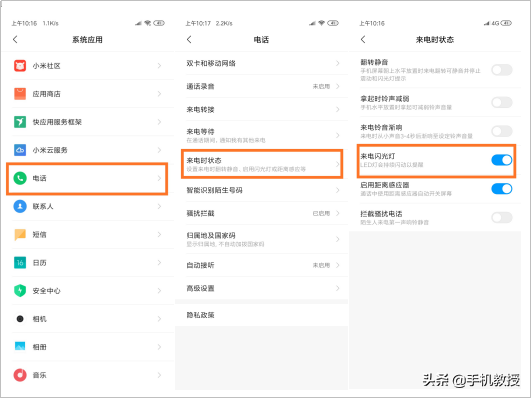Expand the 自动接听 chevron
The height and width of the screenshot is (398, 531).
click(338, 265)
